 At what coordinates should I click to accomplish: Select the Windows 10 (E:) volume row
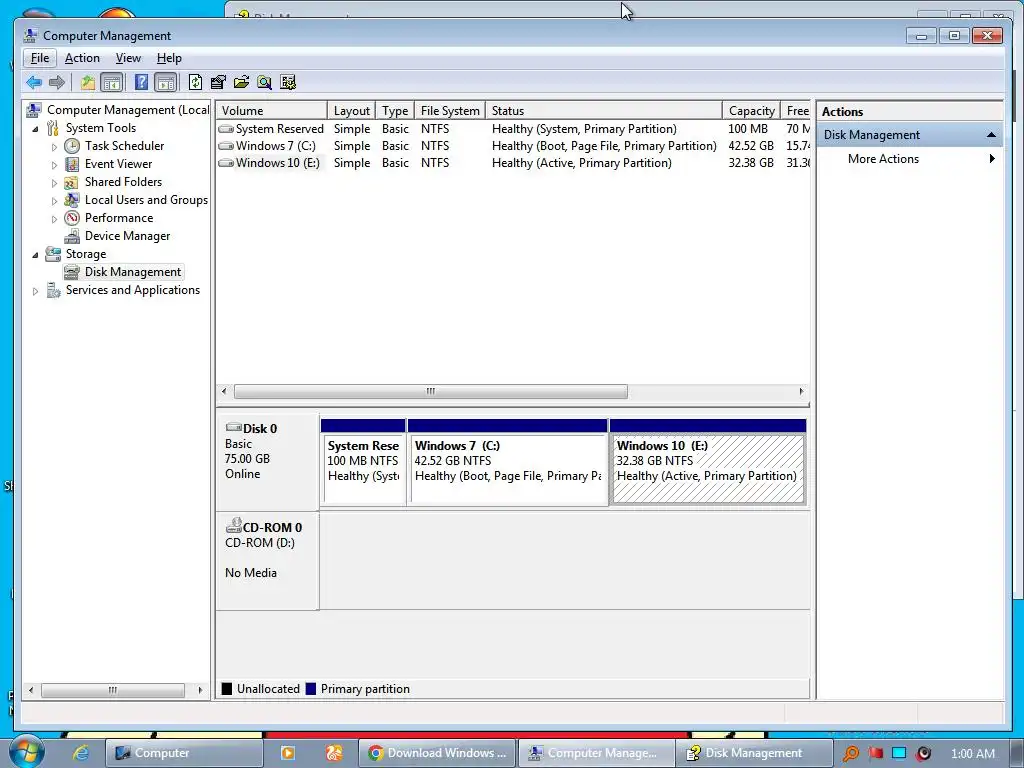(x=513, y=163)
